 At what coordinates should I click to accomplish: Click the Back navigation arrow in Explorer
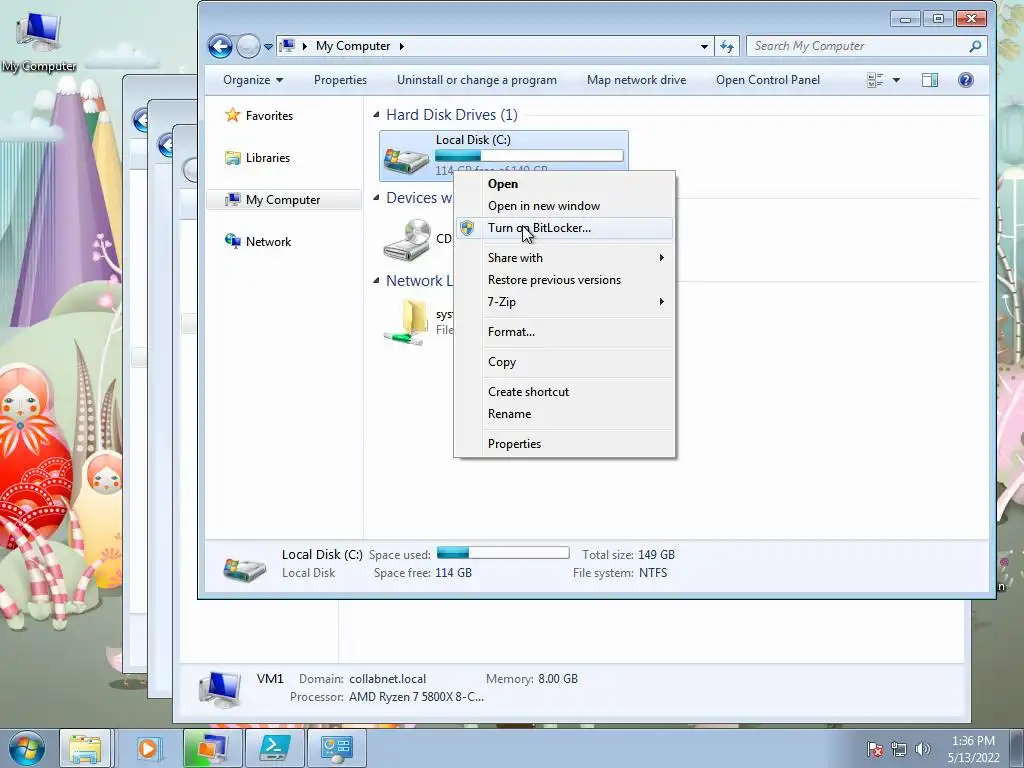[220, 46]
